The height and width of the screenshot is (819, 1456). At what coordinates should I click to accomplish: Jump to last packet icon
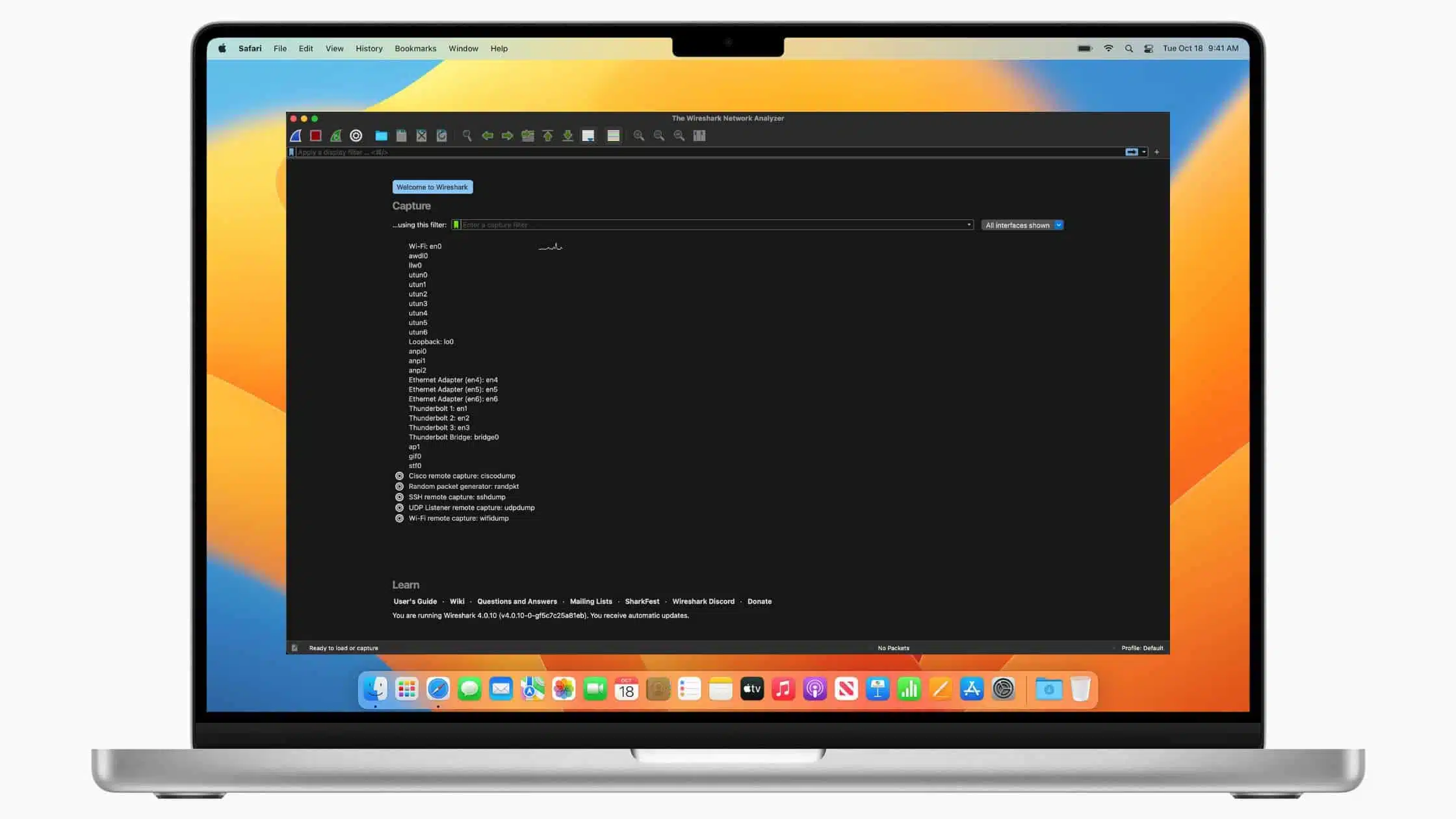[568, 136]
